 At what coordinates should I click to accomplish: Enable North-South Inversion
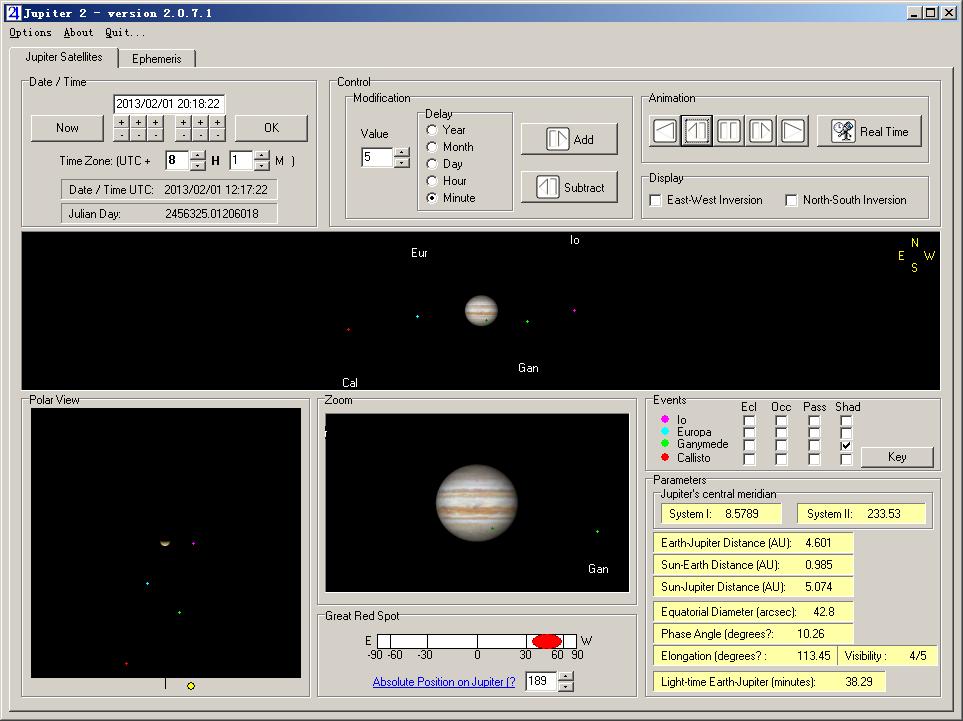(x=792, y=200)
